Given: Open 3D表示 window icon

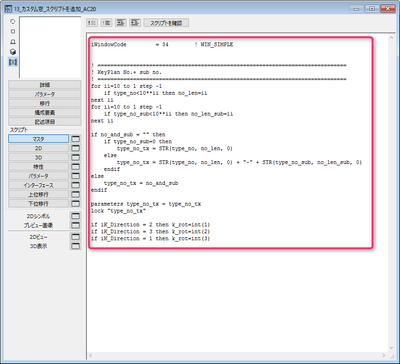Looking at the screenshot, I should [76, 246].
